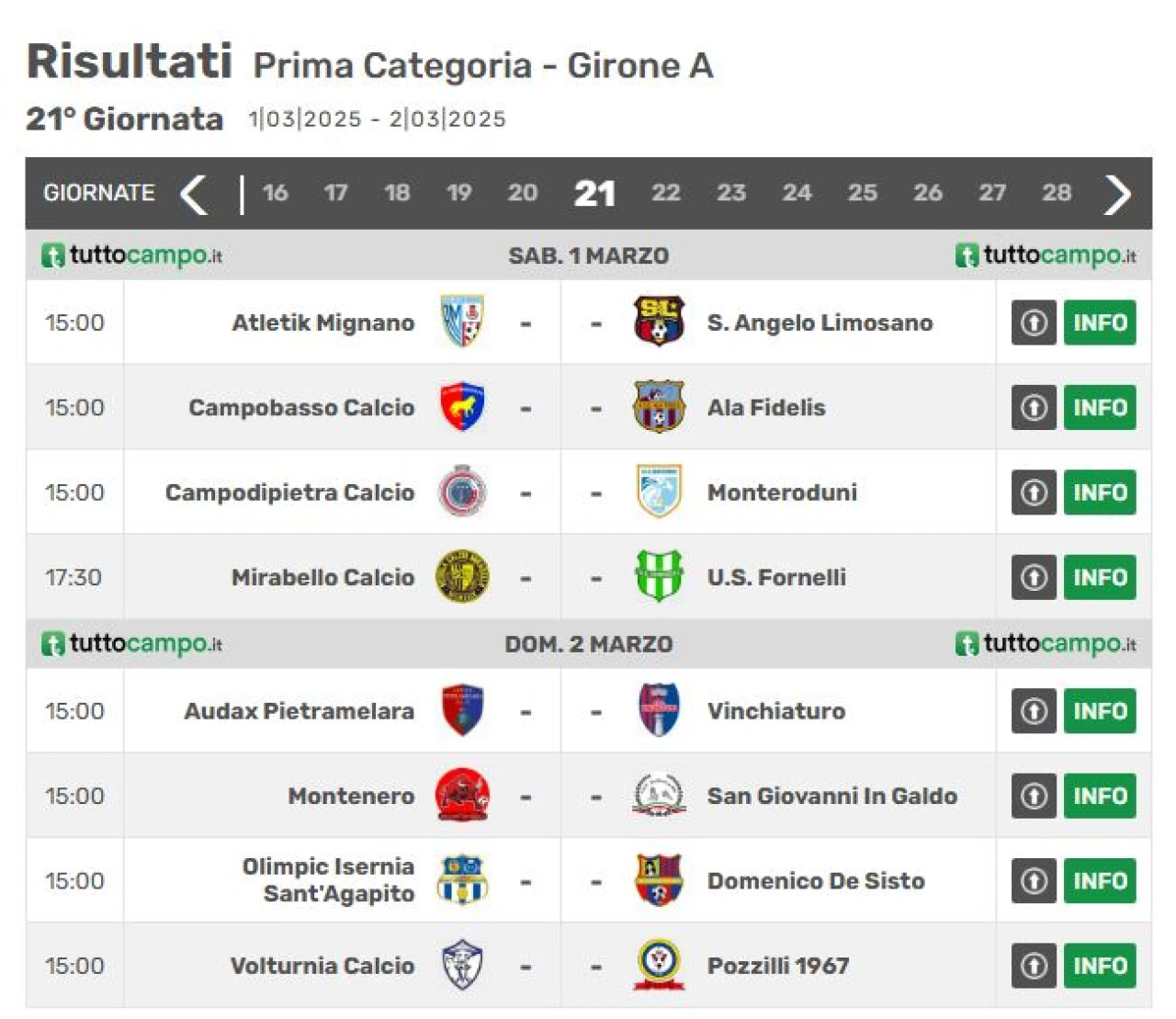Screen dimensions: 1176x1019
Task: Open the Vinchiaturo team page link
Action: [776, 711]
